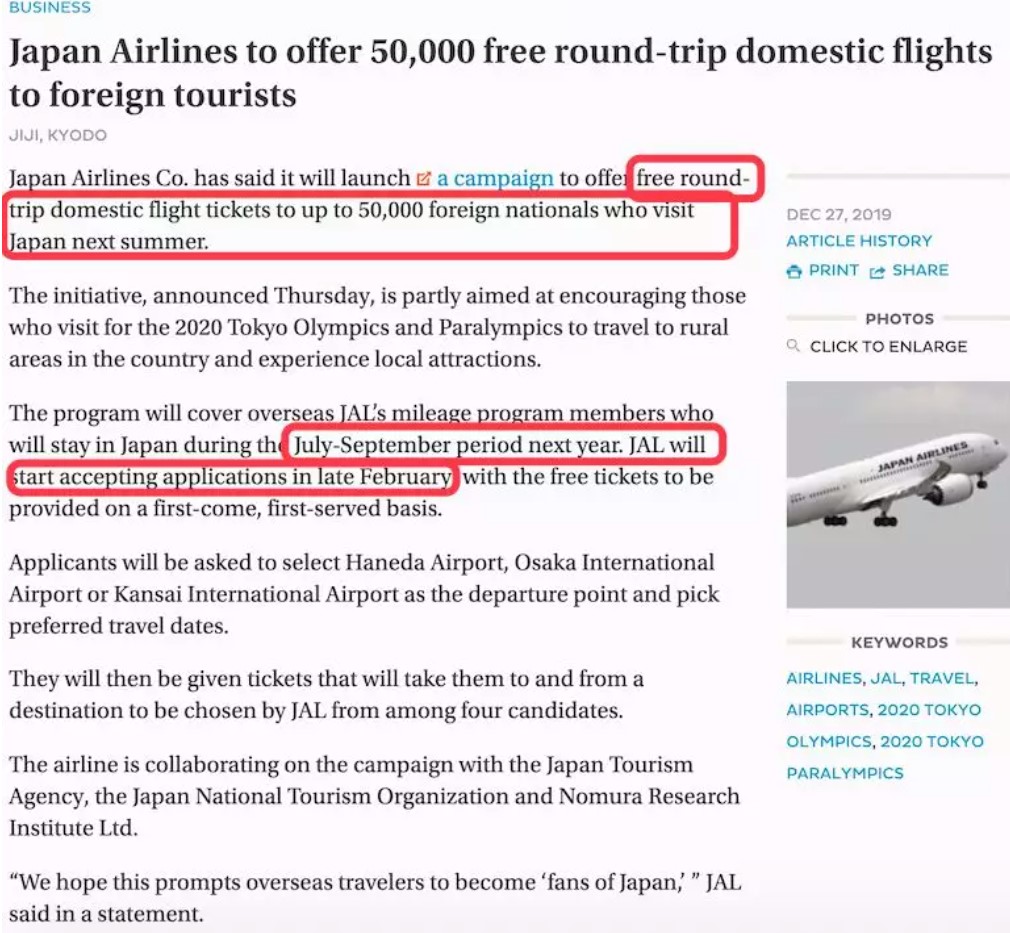The width and height of the screenshot is (1010, 933).
Task: Open the AIRPORTS keyword tag
Action: (827, 710)
